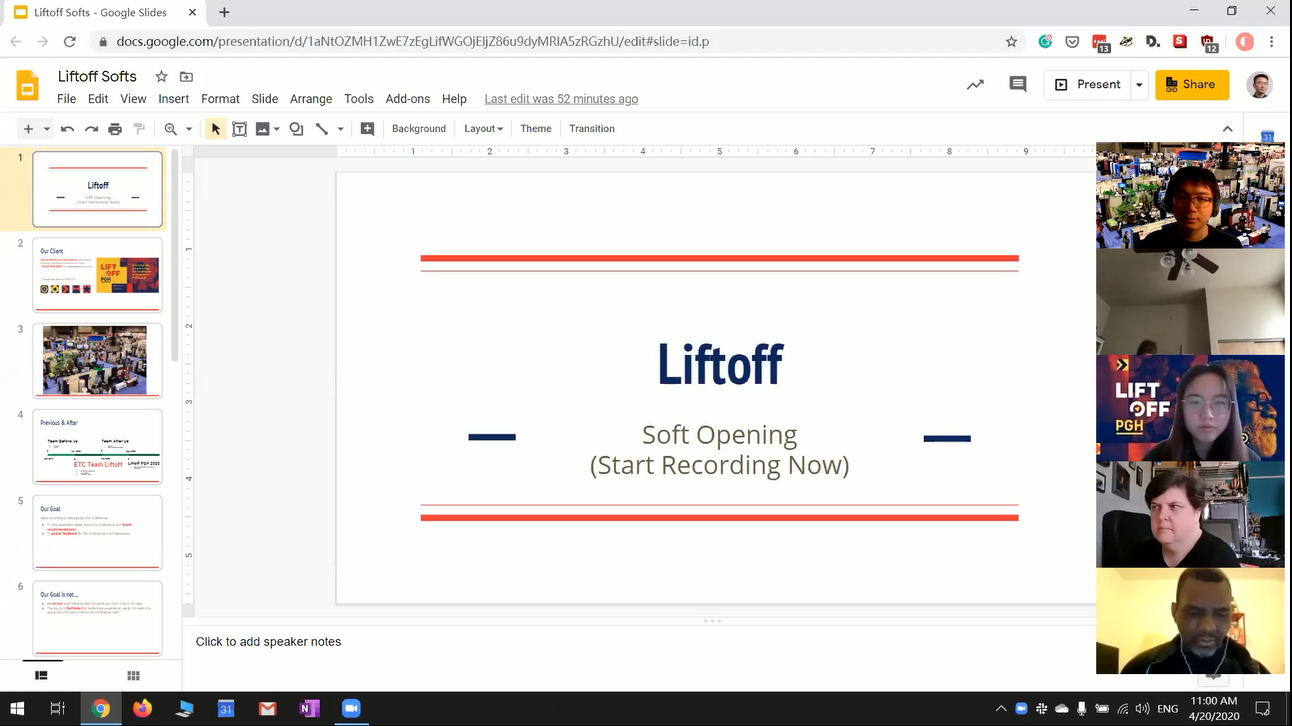Open new slide layout dropdown arrow
The height and width of the screenshot is (726, 1292).
click(45, 129)
